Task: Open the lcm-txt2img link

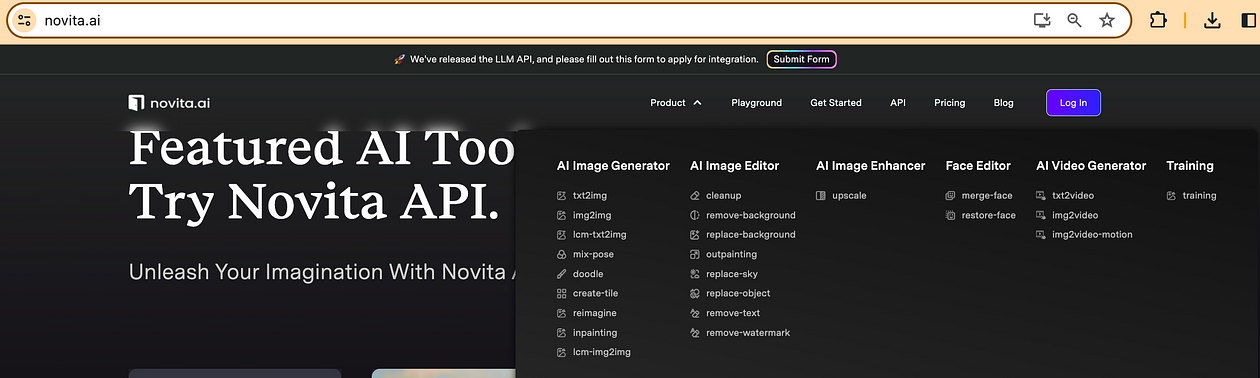Action: 600,235
